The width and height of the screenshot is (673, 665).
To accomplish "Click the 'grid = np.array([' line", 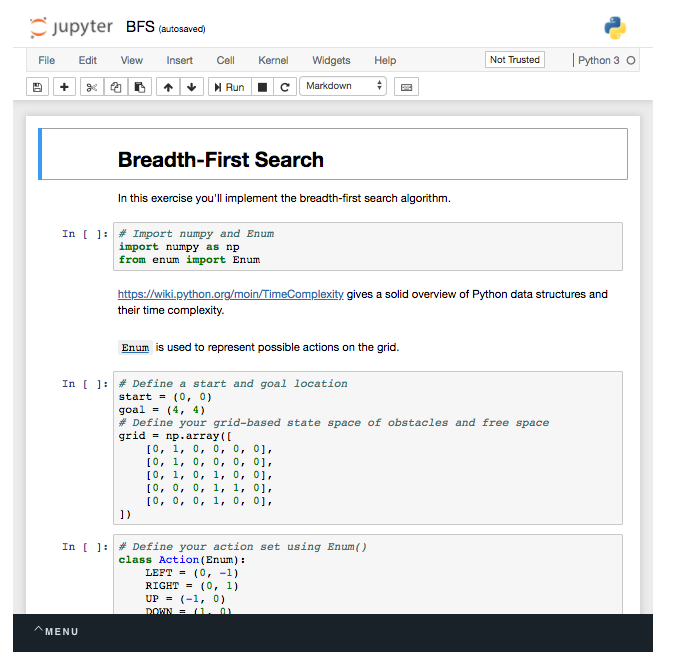I will click(x=175, y=436).
